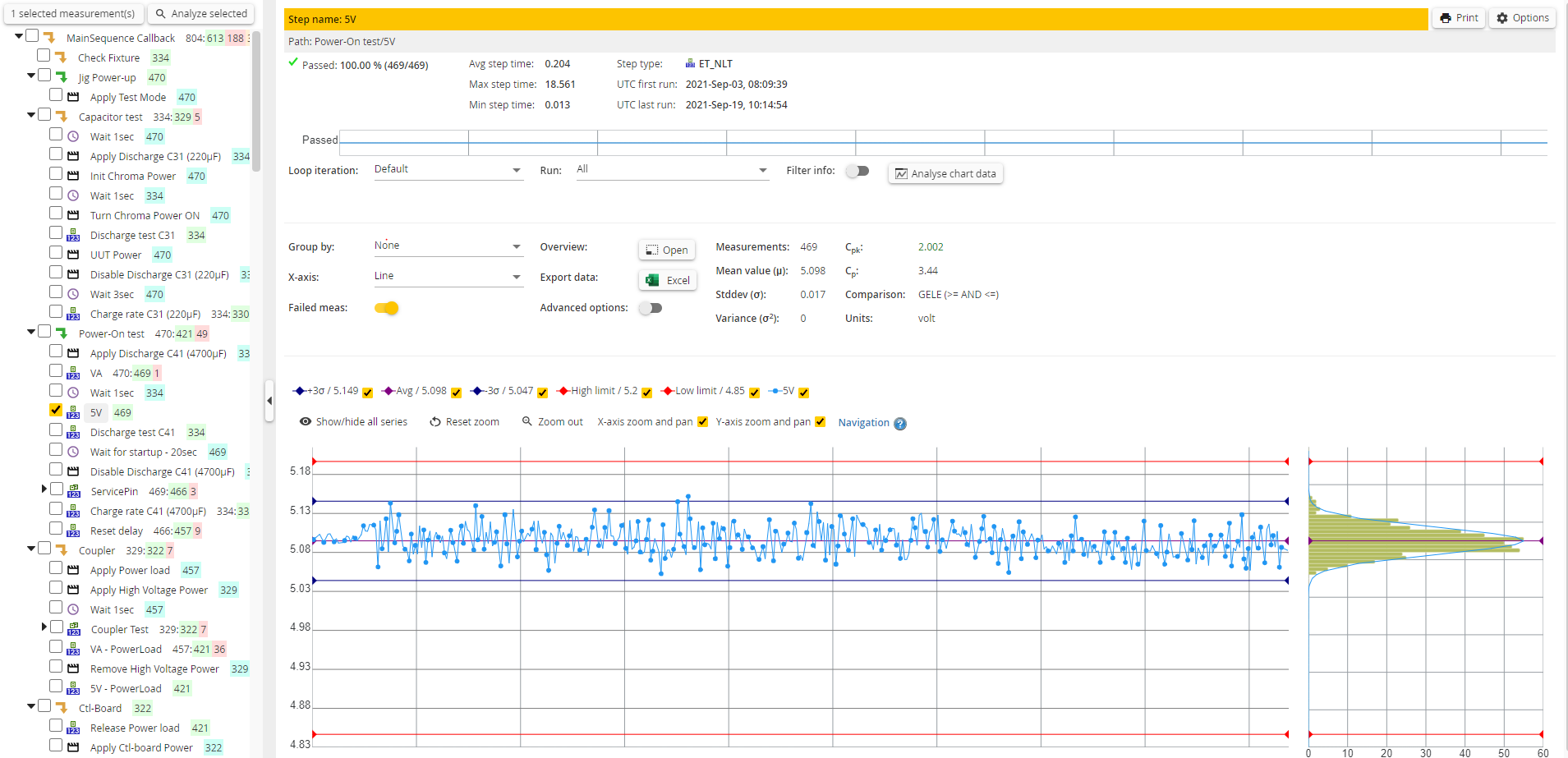Click the icon for Coupler Test step

coord(74,630)
